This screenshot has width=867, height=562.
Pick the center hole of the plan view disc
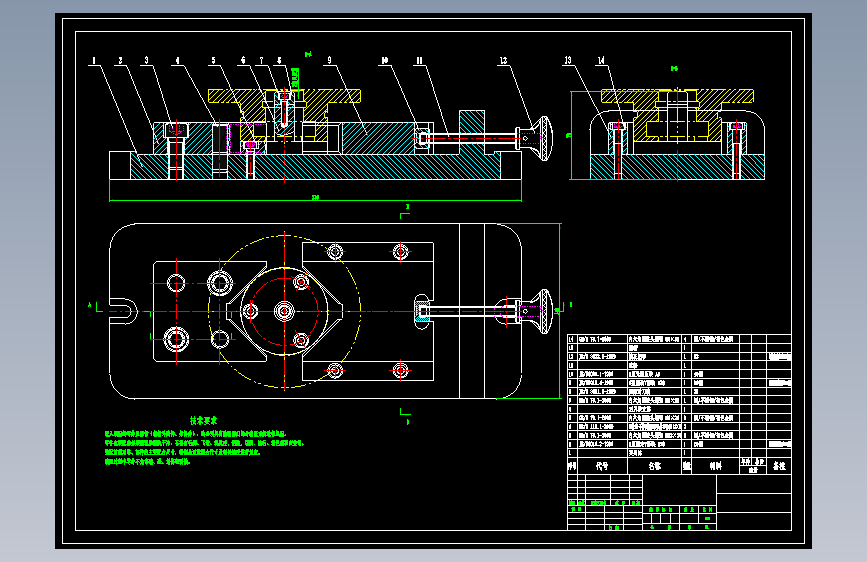[x=284, y=311]
